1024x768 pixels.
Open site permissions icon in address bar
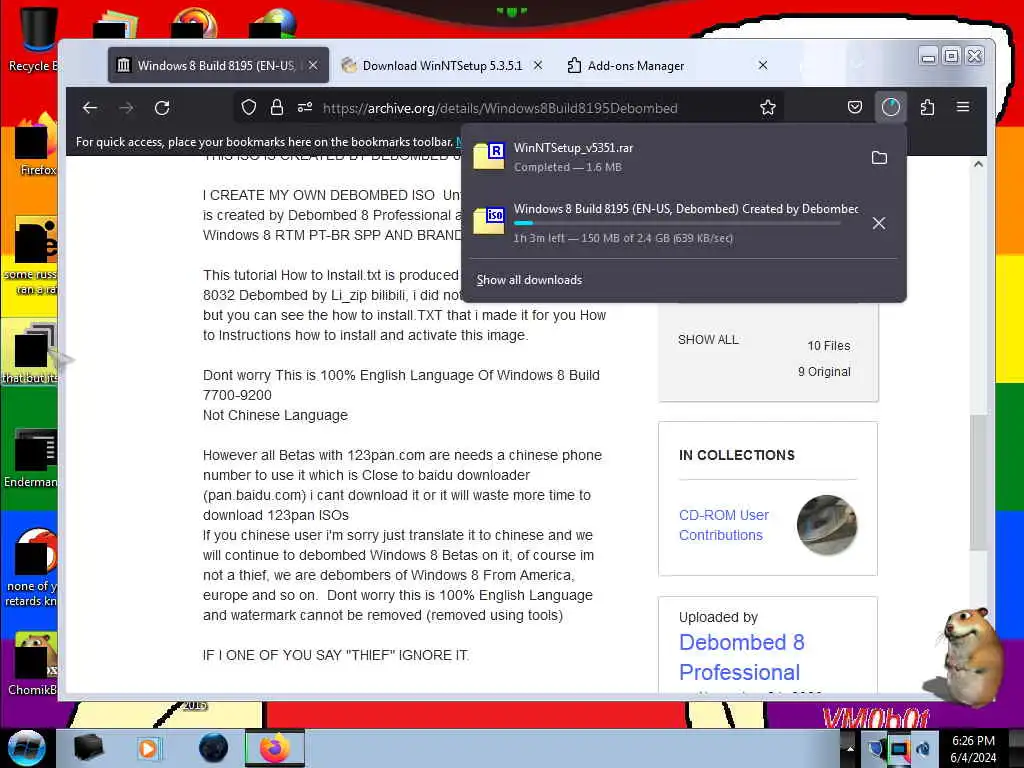pos(305,108)
